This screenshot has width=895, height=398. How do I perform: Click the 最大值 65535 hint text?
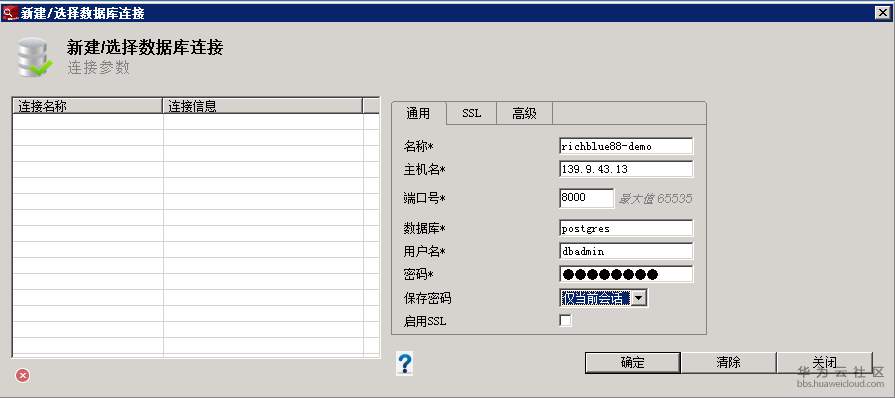(x=656, y=199)
